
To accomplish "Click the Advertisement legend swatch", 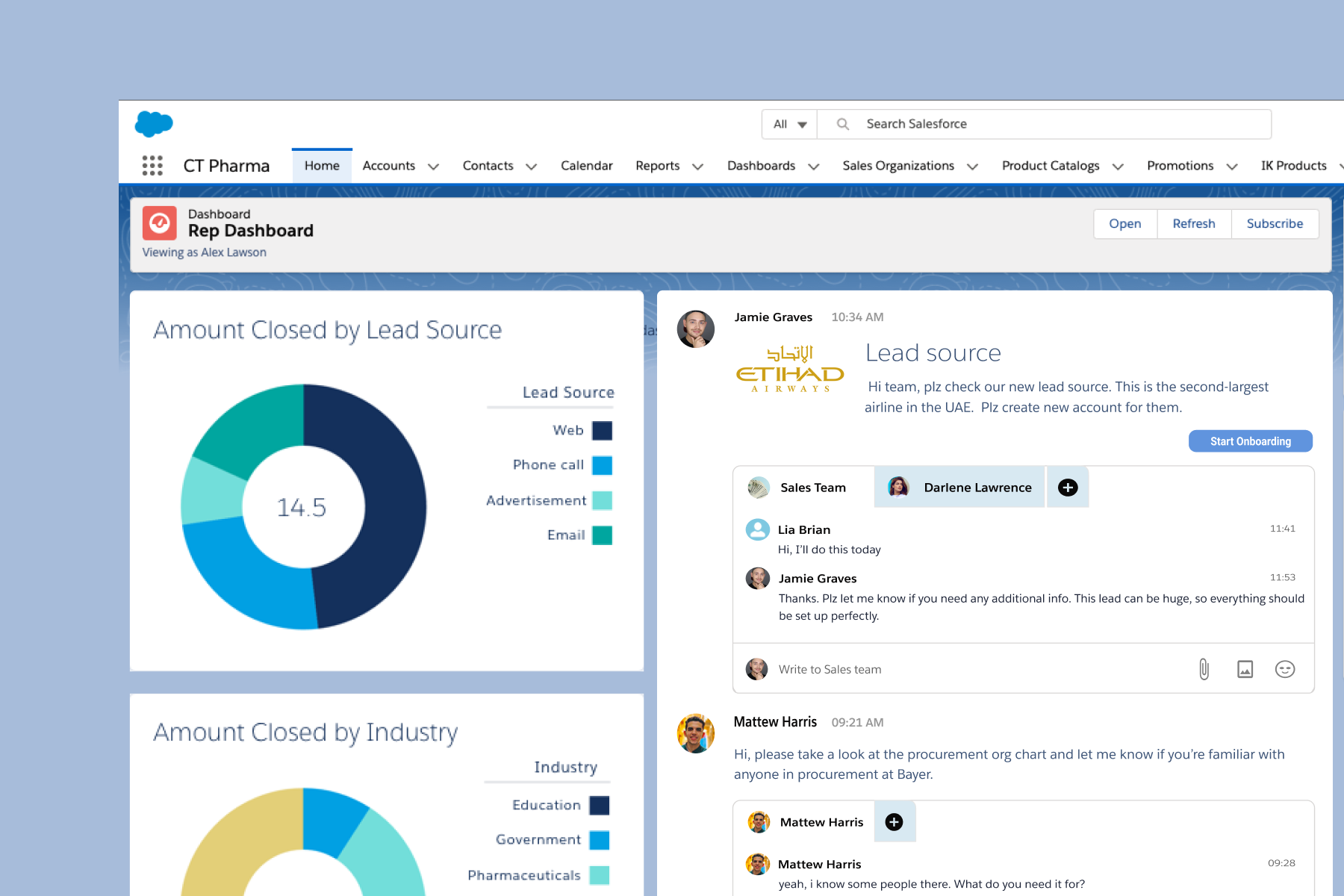I will click(x=602, y=500).
